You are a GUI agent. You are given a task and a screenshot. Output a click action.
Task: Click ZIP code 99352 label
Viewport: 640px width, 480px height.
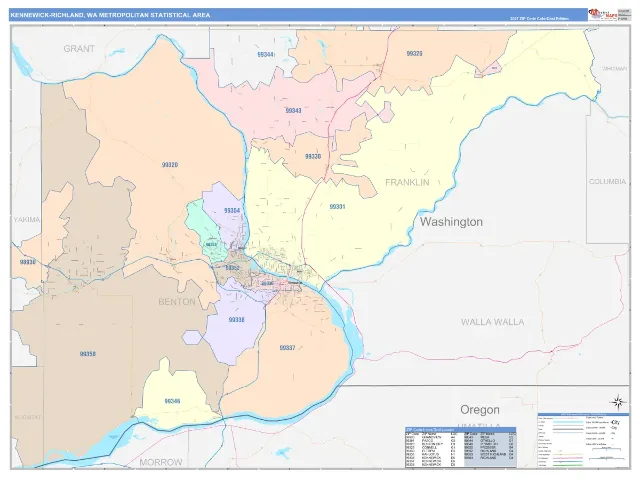pyautogui.click(x=232, y=268)
